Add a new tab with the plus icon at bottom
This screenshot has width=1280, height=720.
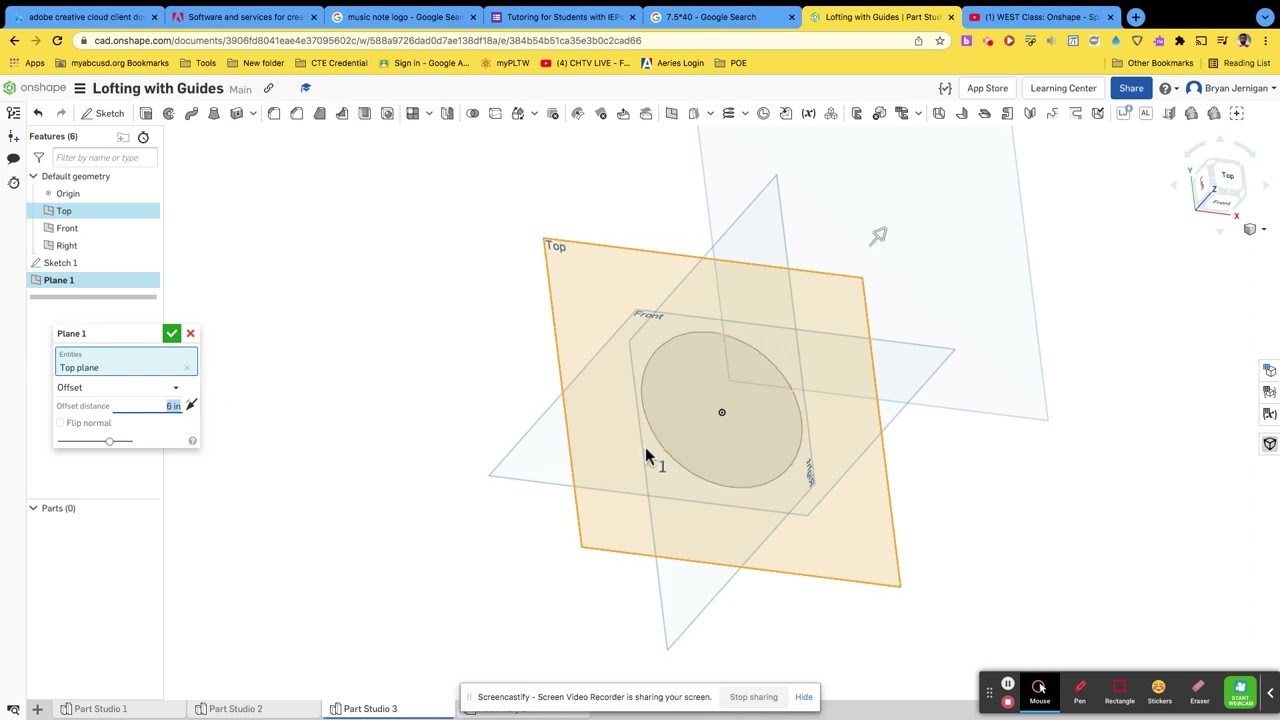[x=37, y=709]
